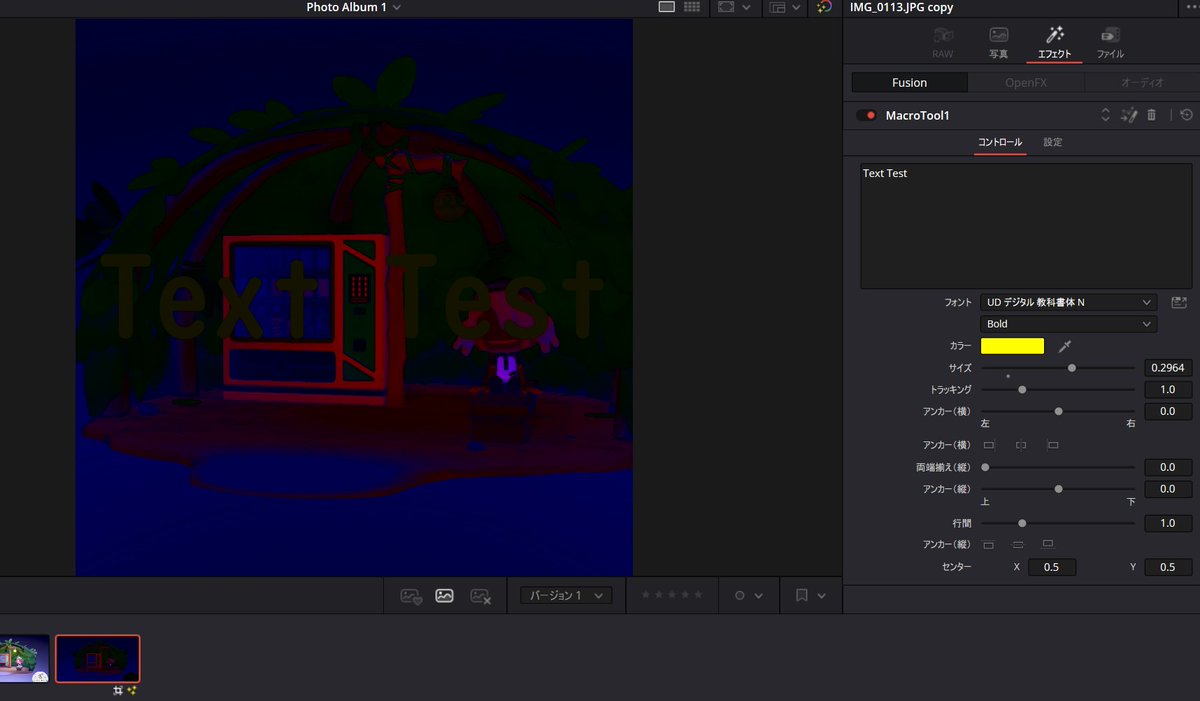Mark photo as favorite with heart icon
The image size is (1200, 701).
coord(411,595)
